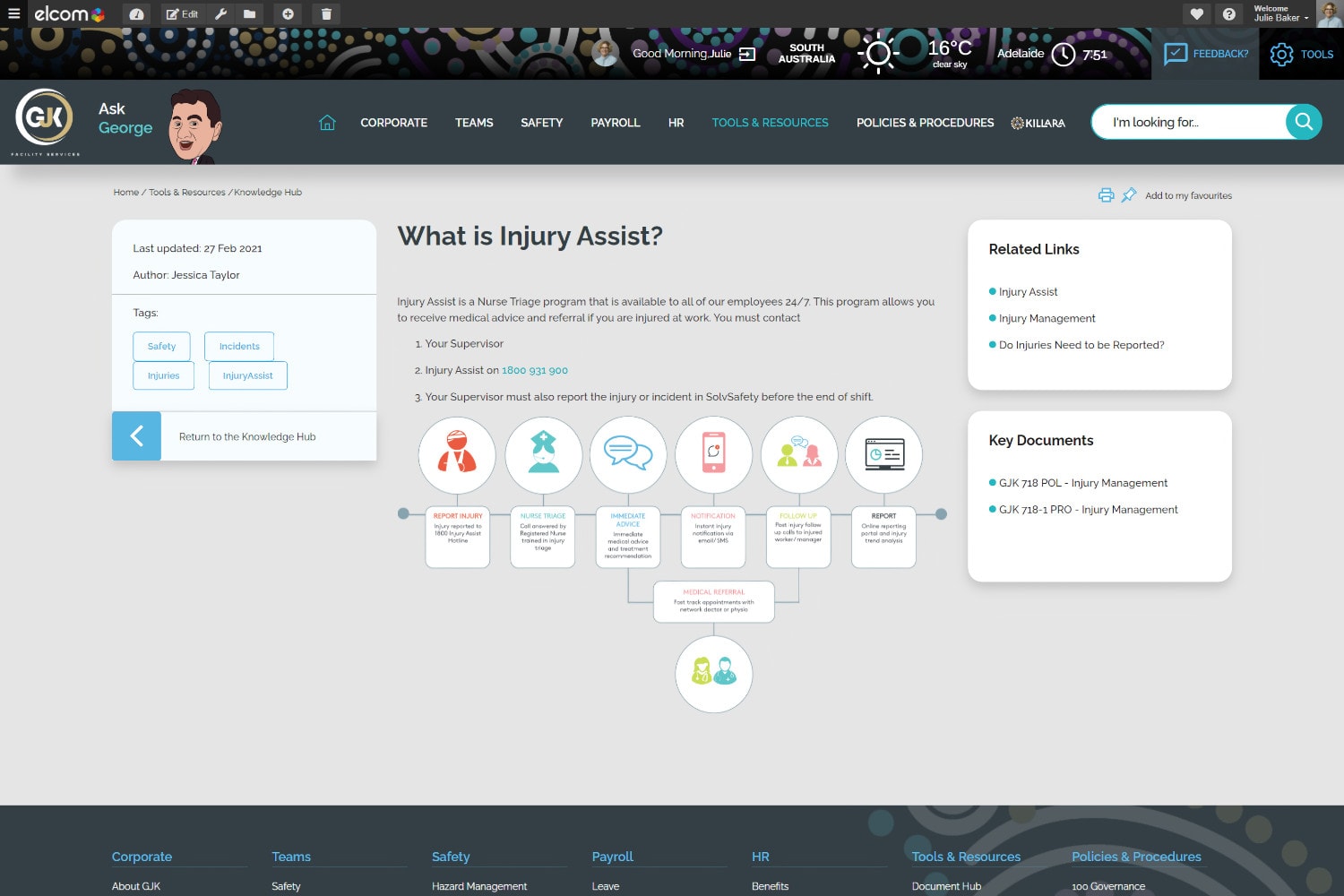Click the Document Hub footer link
This screenshot has width=1344, height=896.
pos(946,886)
